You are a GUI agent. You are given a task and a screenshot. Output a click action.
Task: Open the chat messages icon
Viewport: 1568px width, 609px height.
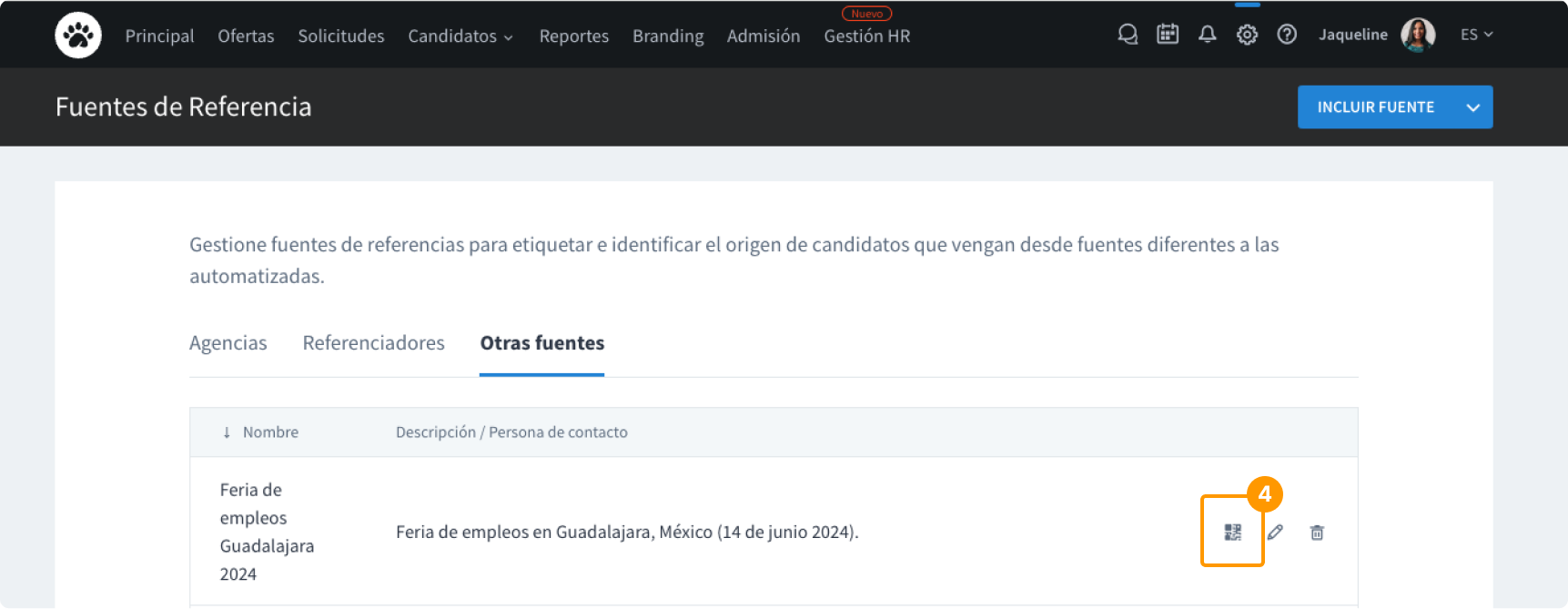[x=1128, y=35]
